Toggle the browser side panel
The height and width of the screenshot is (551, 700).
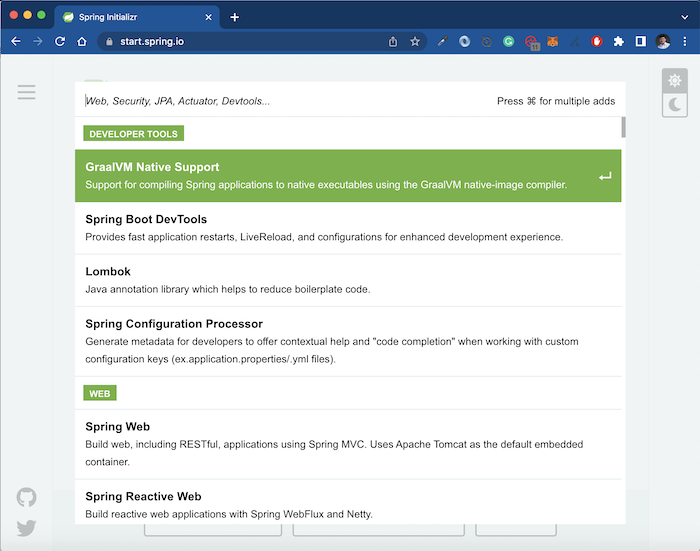pos(641,42)
